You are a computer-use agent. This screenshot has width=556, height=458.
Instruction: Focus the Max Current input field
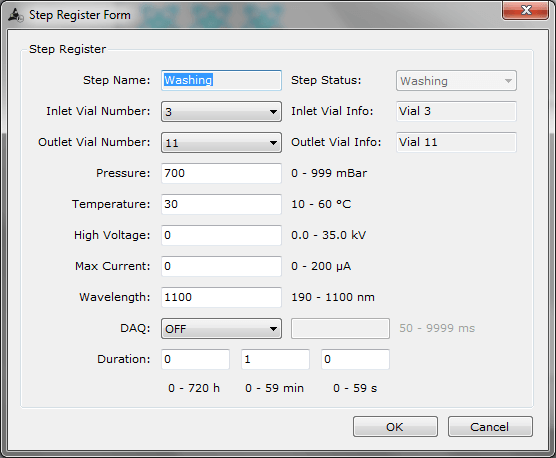point(221,266)
